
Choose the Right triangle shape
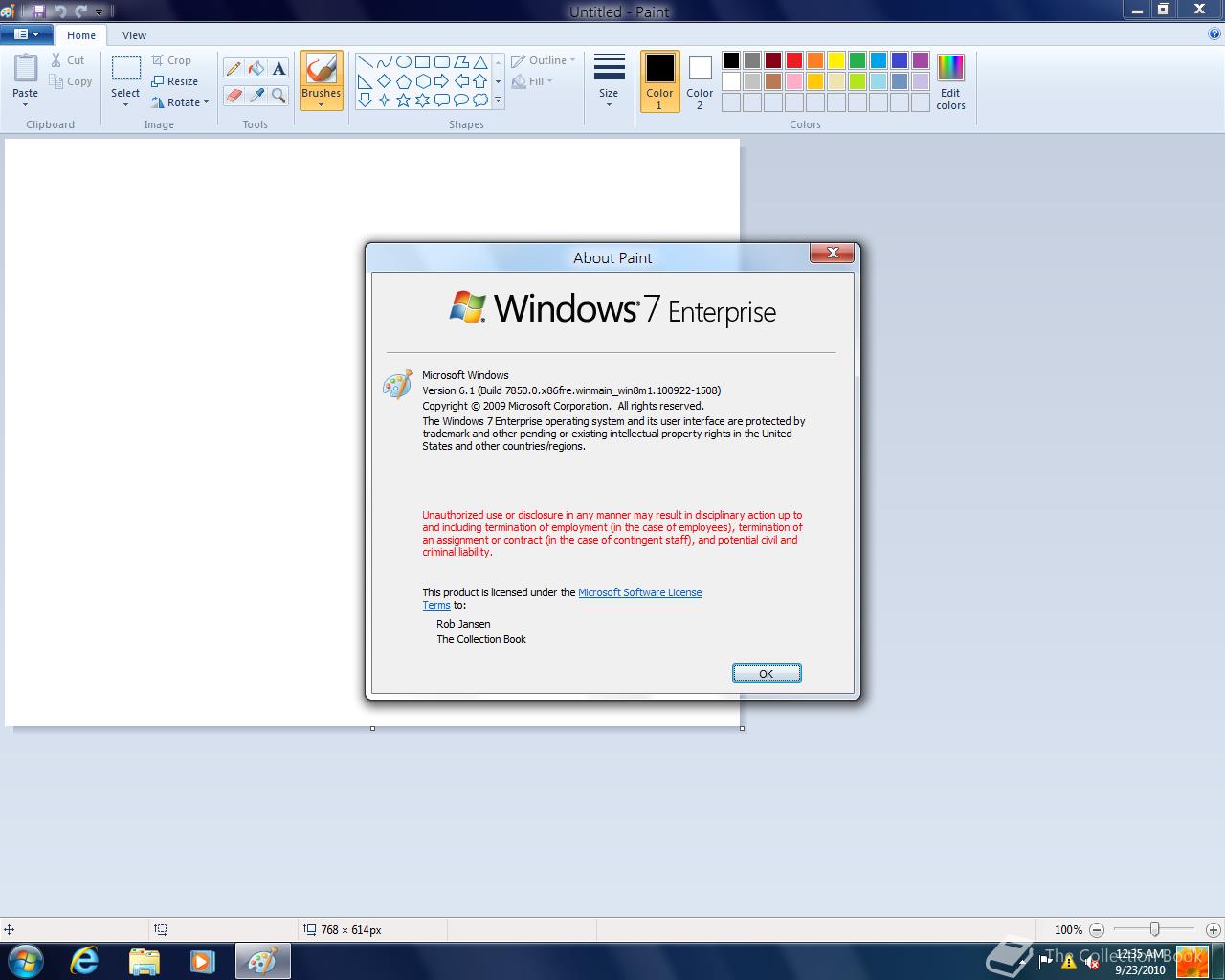[366, 81]
